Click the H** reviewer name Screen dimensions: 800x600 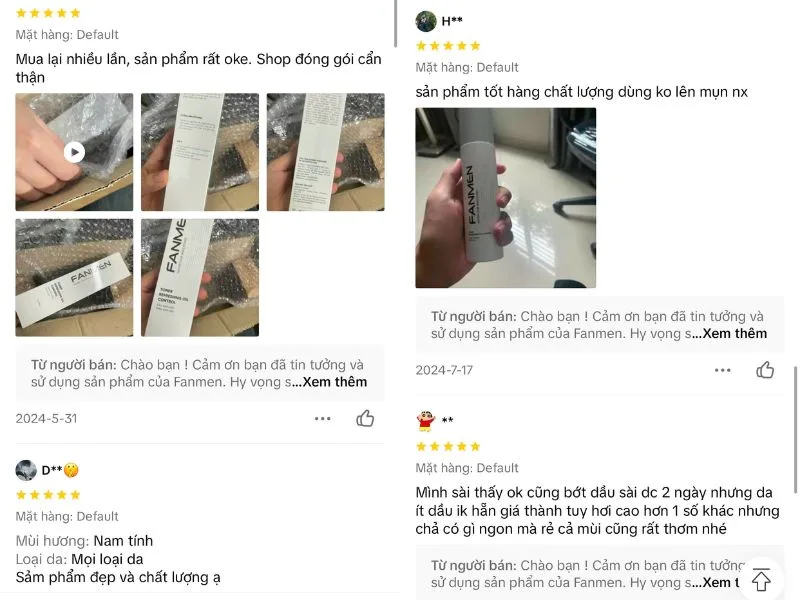click(452, 21)
